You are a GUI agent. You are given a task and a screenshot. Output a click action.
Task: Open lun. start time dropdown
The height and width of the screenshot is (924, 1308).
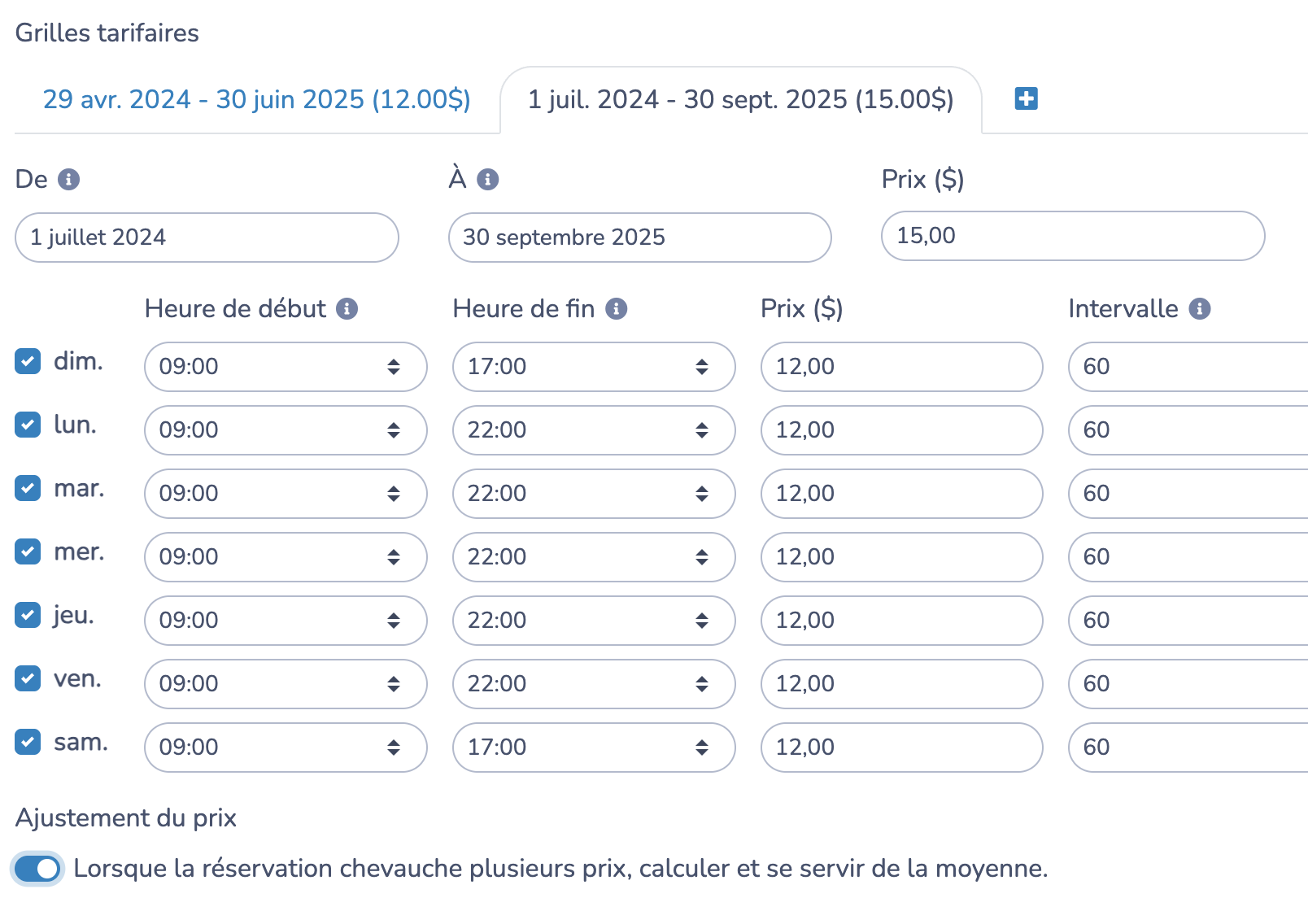286,430
